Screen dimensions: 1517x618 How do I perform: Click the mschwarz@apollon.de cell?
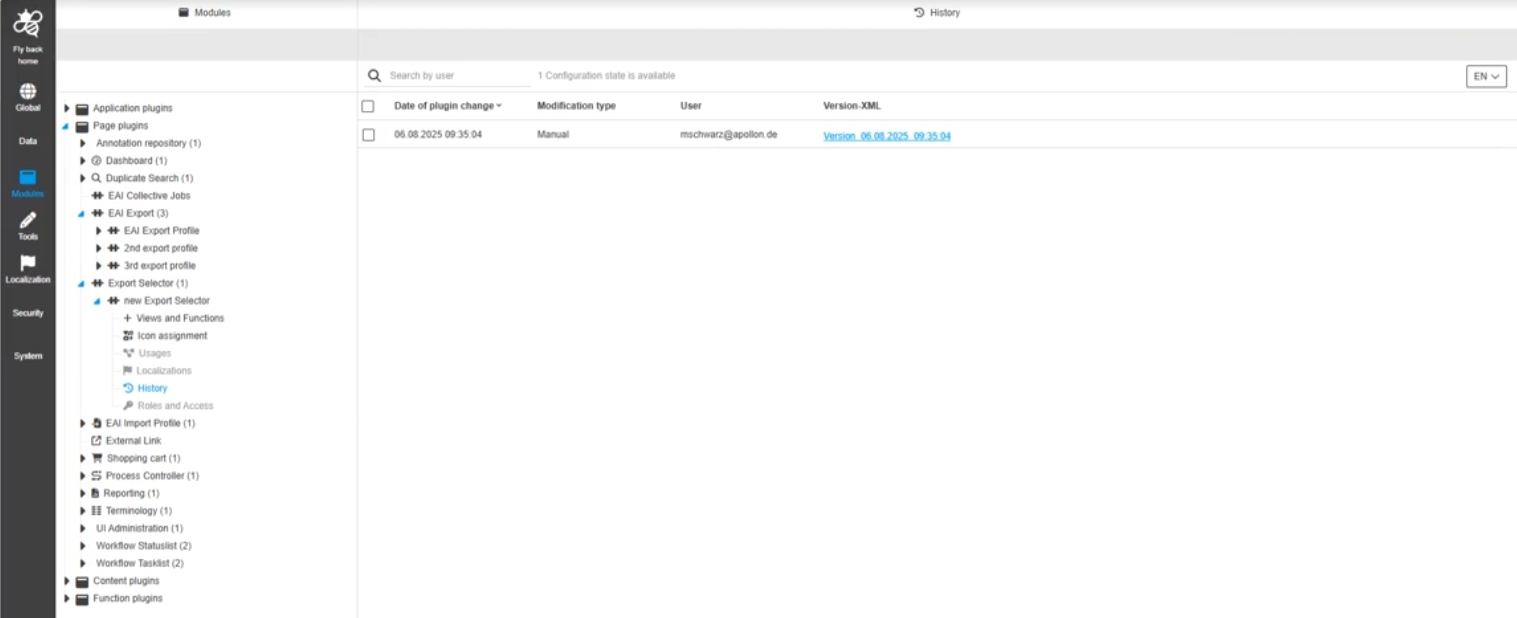click(x=728, y=134)
